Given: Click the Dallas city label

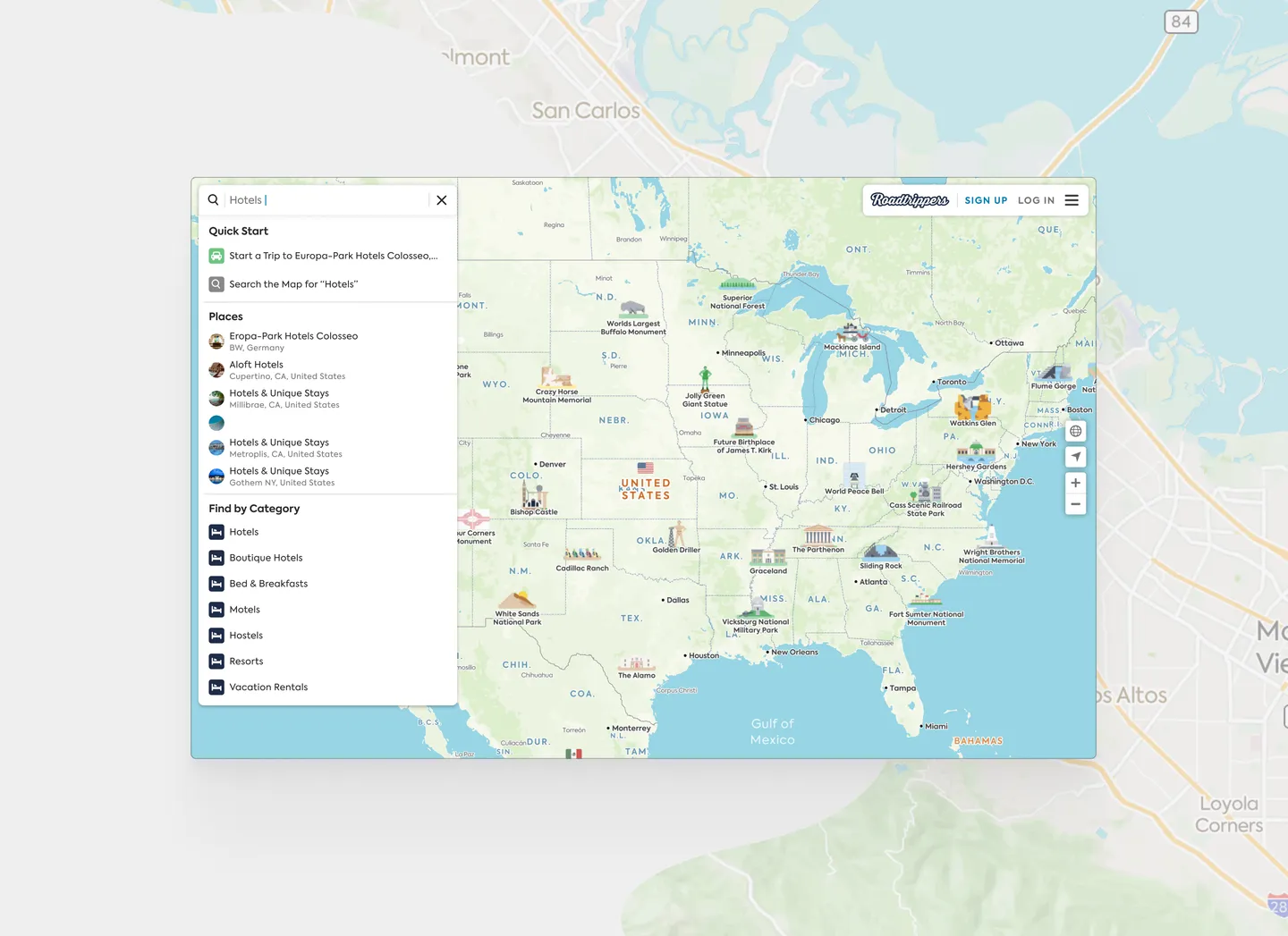Looking at the screenshot, I should click(x=676, y=601).
